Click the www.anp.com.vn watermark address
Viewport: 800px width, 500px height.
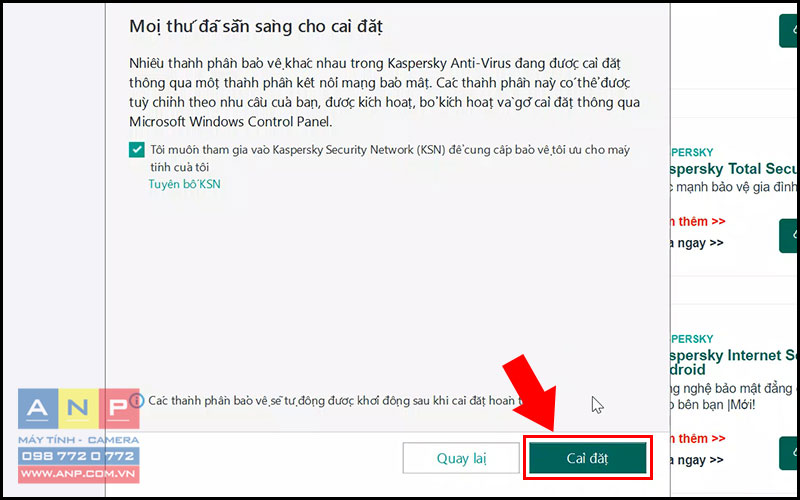[79, 474]
